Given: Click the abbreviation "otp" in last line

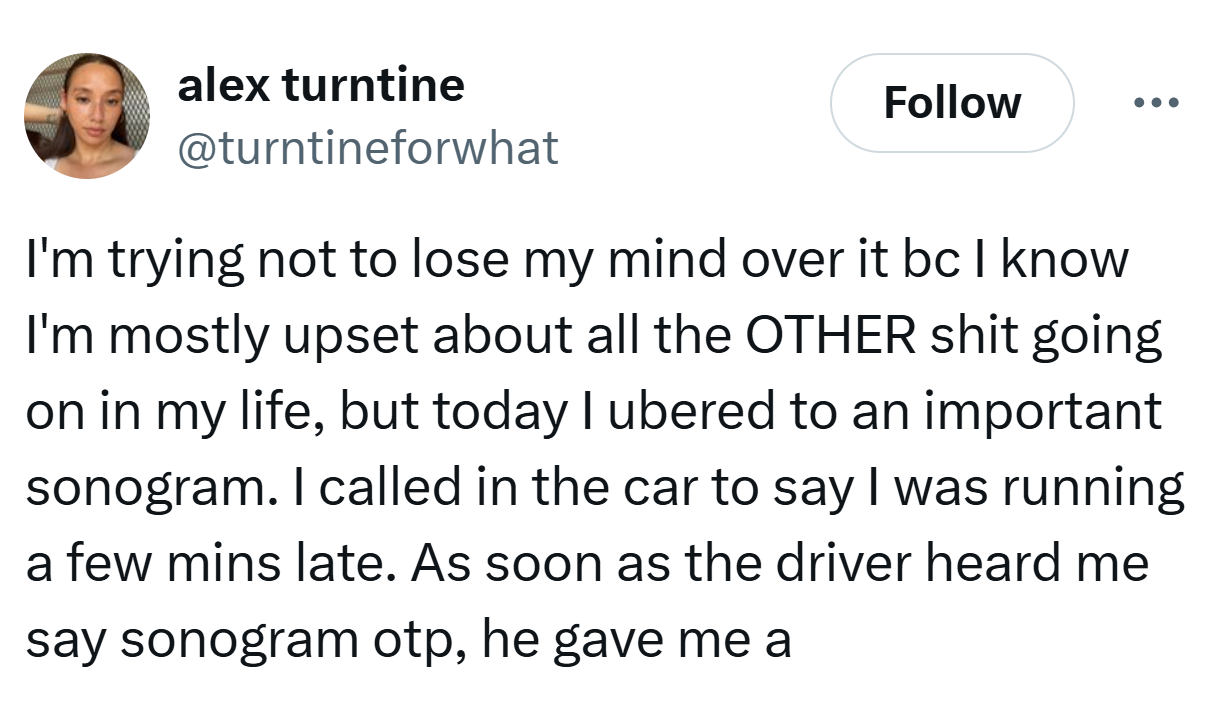Looking at the screenshot, I should pos(421,640).
